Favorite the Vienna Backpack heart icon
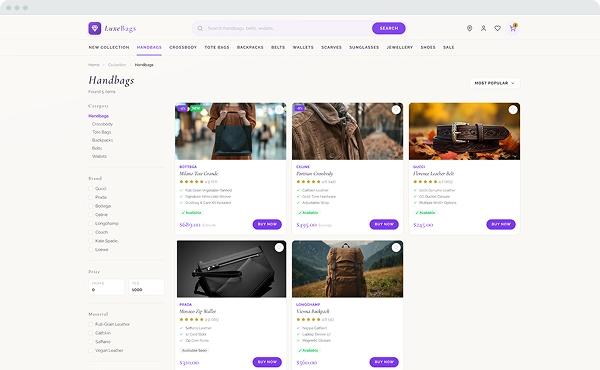600x370 pixels. (396, 248)
